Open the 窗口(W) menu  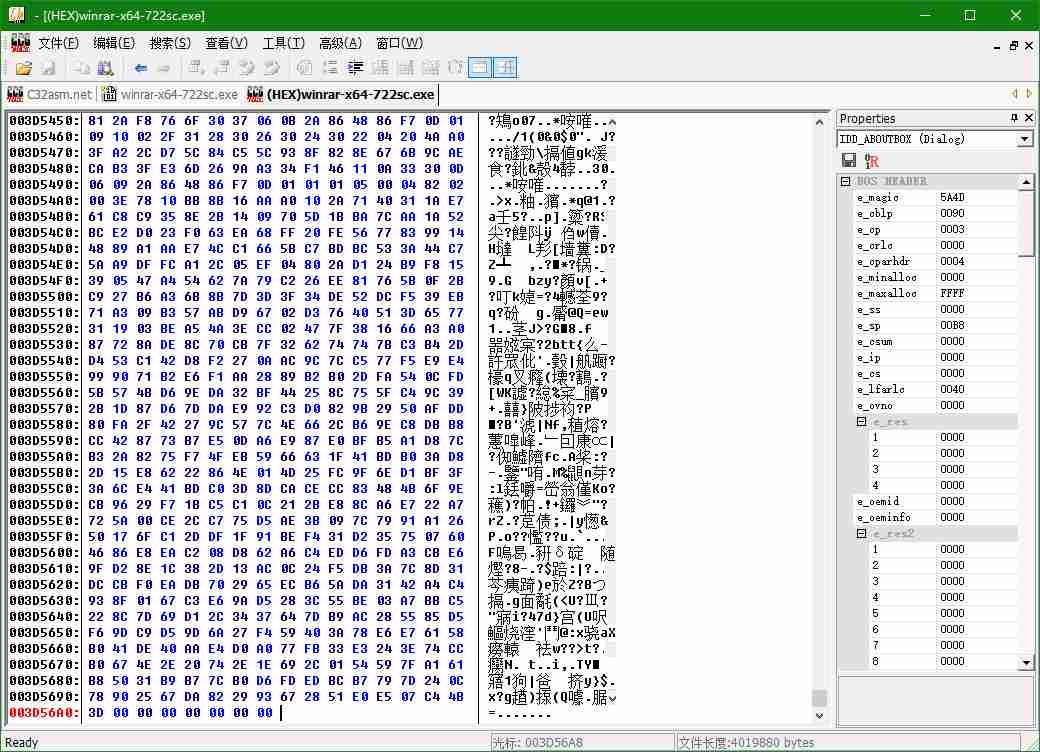(x=399, y=44)
